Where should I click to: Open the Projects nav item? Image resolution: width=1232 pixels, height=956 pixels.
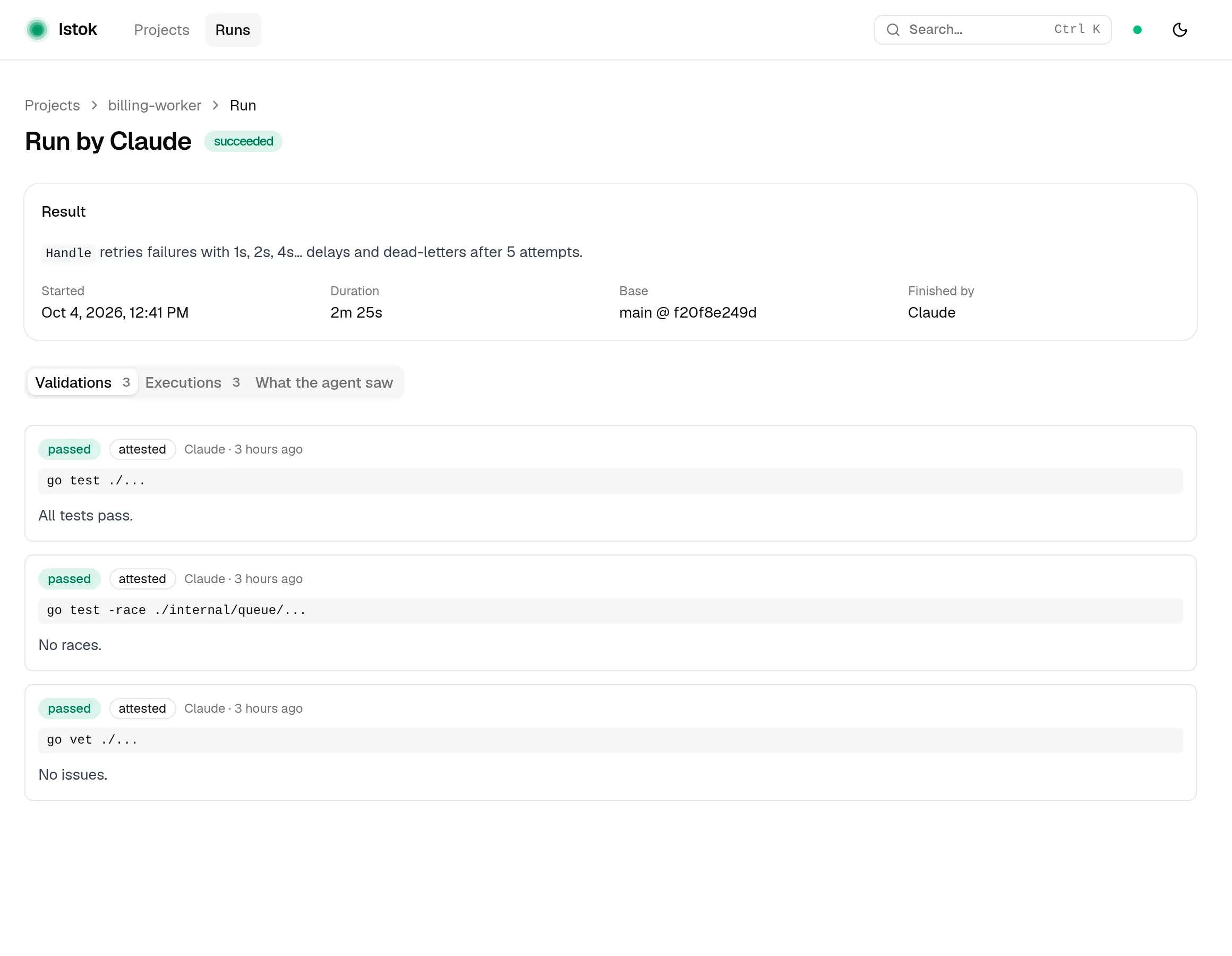coord(161,30)
